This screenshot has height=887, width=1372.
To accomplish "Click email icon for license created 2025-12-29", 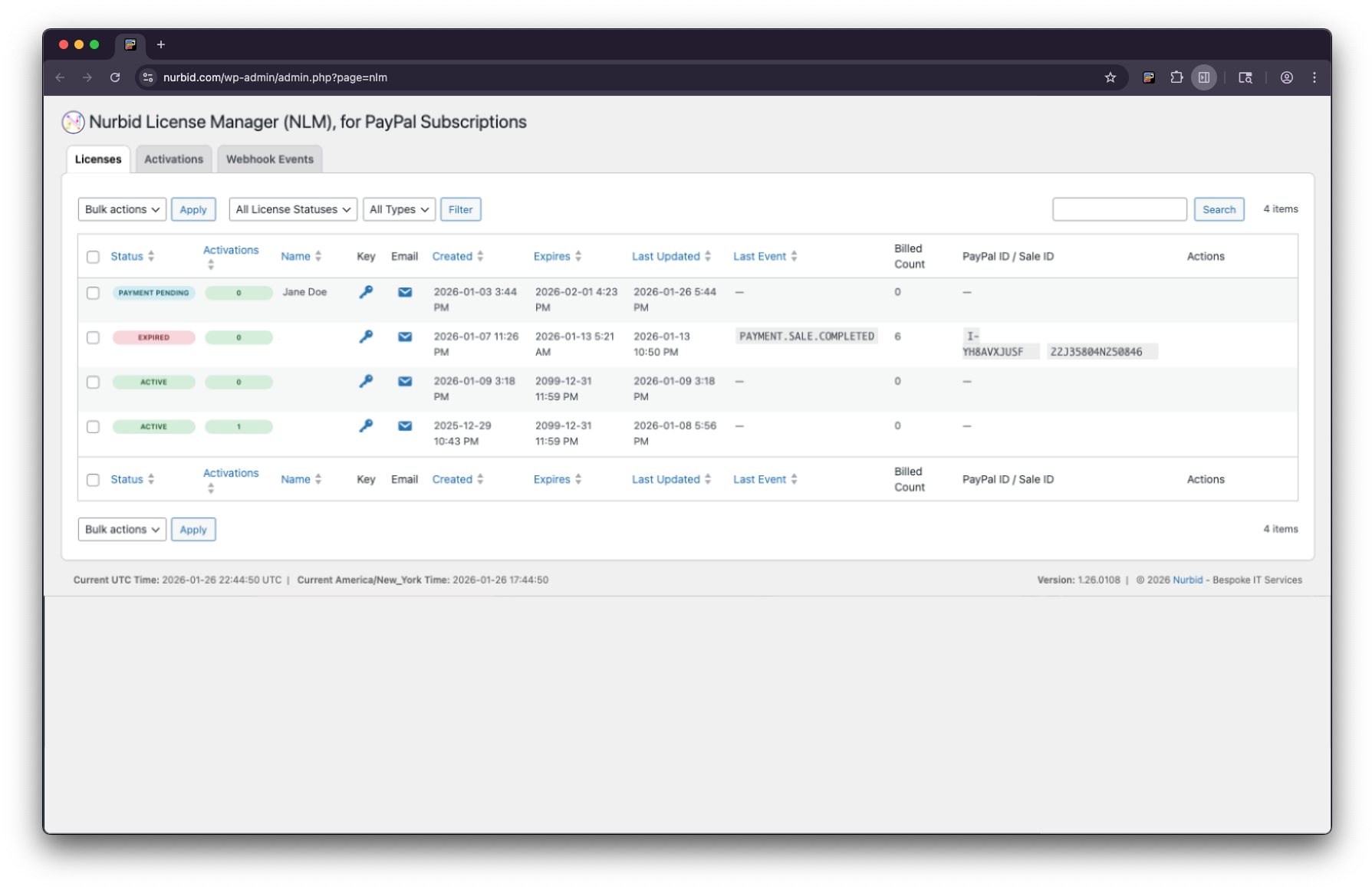I will coord(405,425).
